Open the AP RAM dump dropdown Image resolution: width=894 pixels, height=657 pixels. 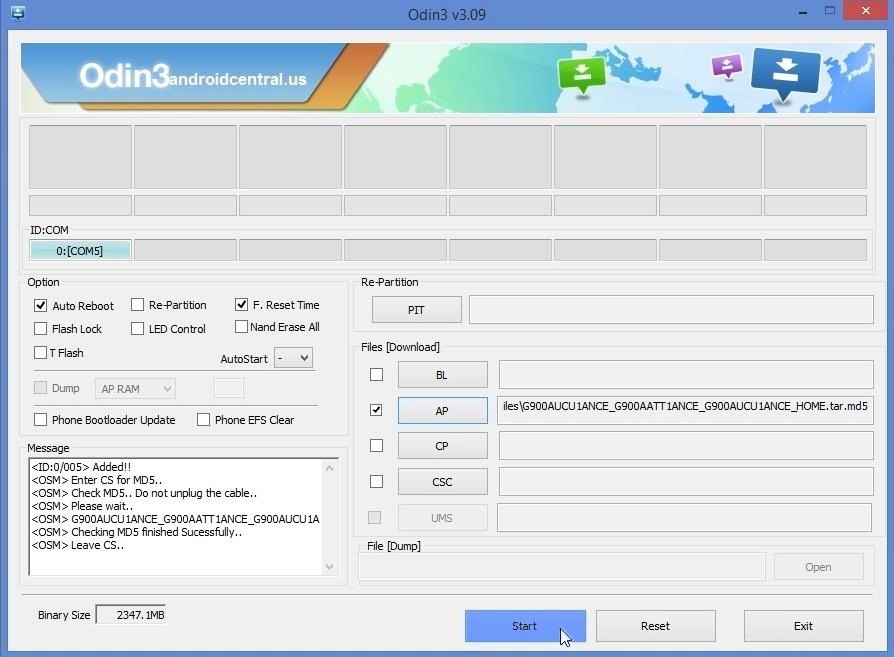coord(135,388)
